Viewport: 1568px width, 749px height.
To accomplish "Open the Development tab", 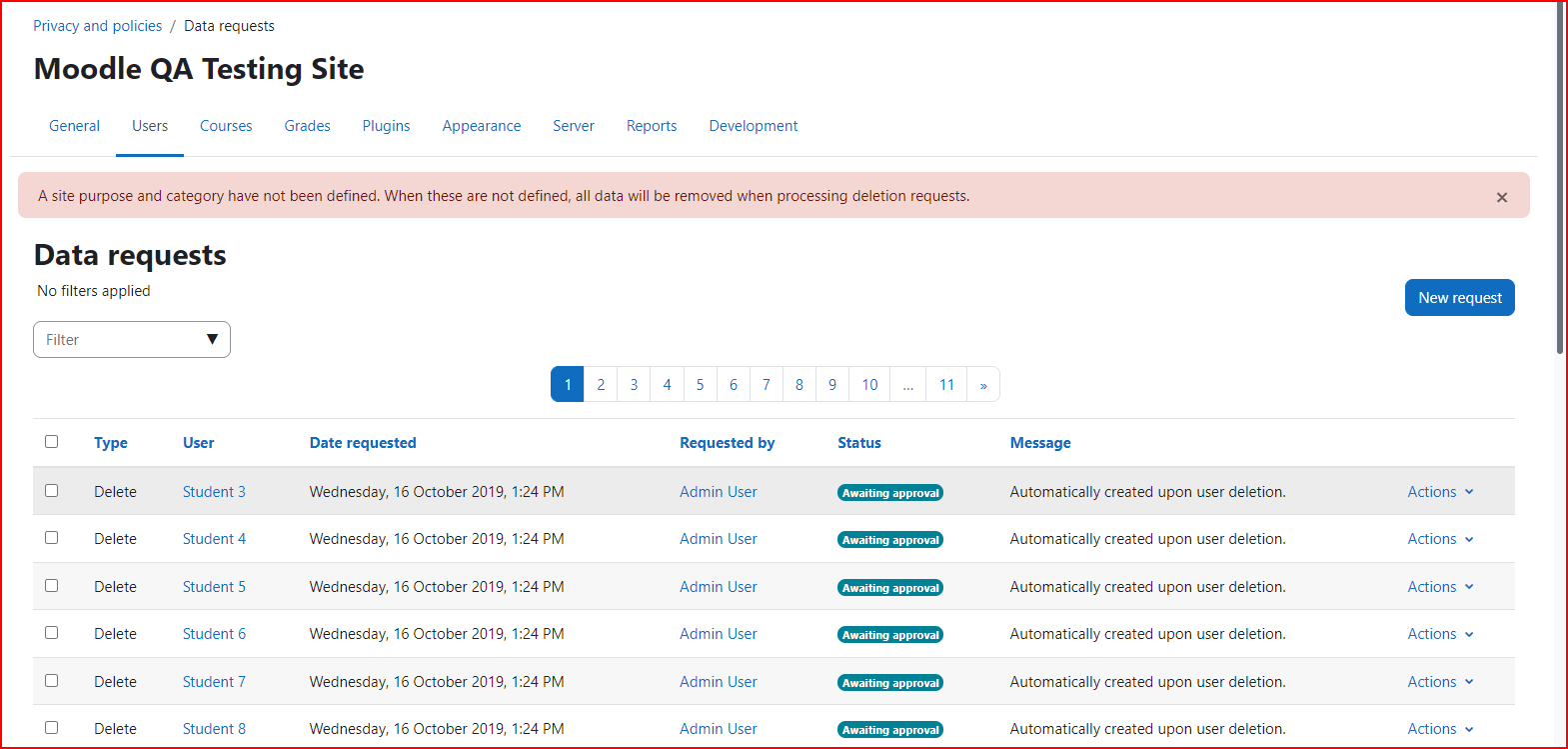I will (754, 126).
